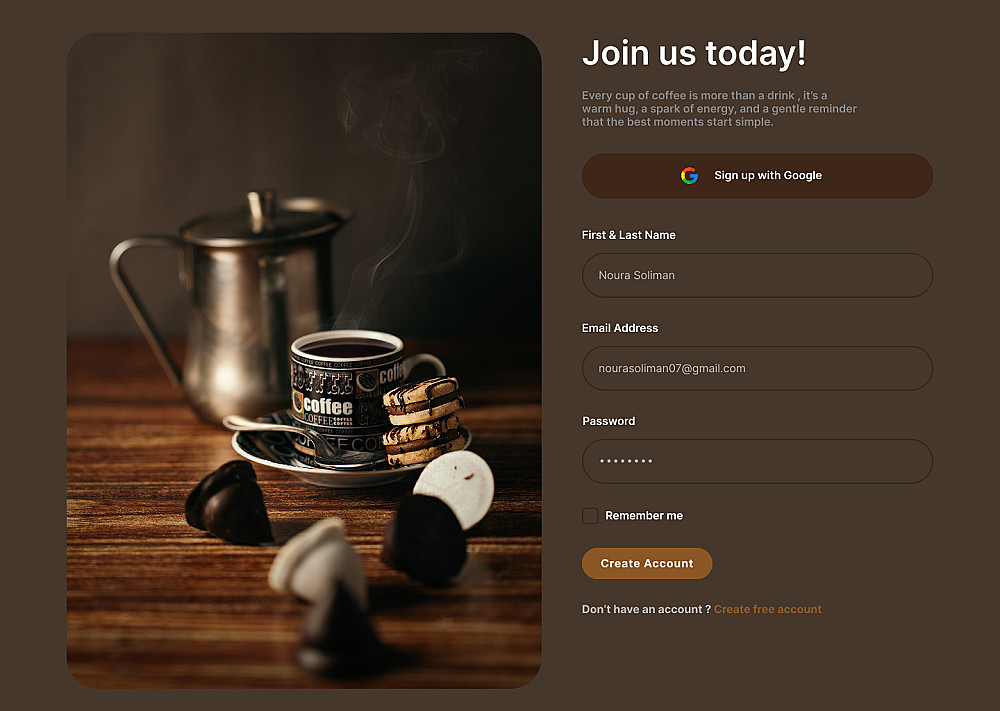Click the First & Last Name label
Image resolution: width=1000 pixels, height=711 pixels.
tap(628, 235)
